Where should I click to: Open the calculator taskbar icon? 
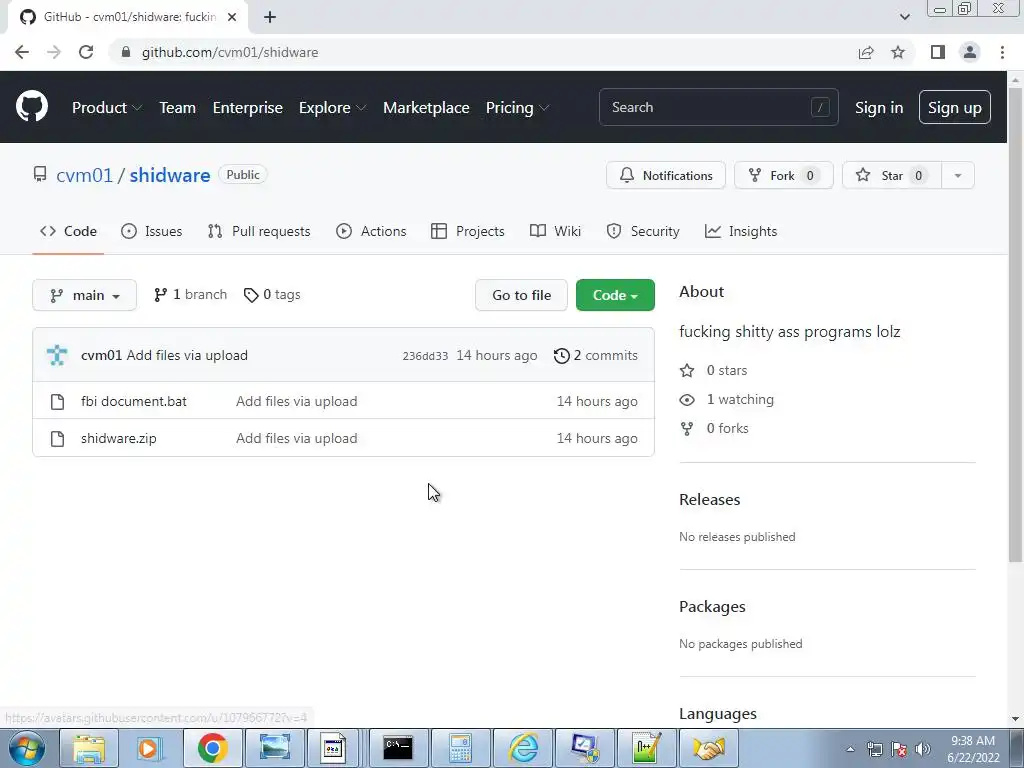click(x=460, y=748)
